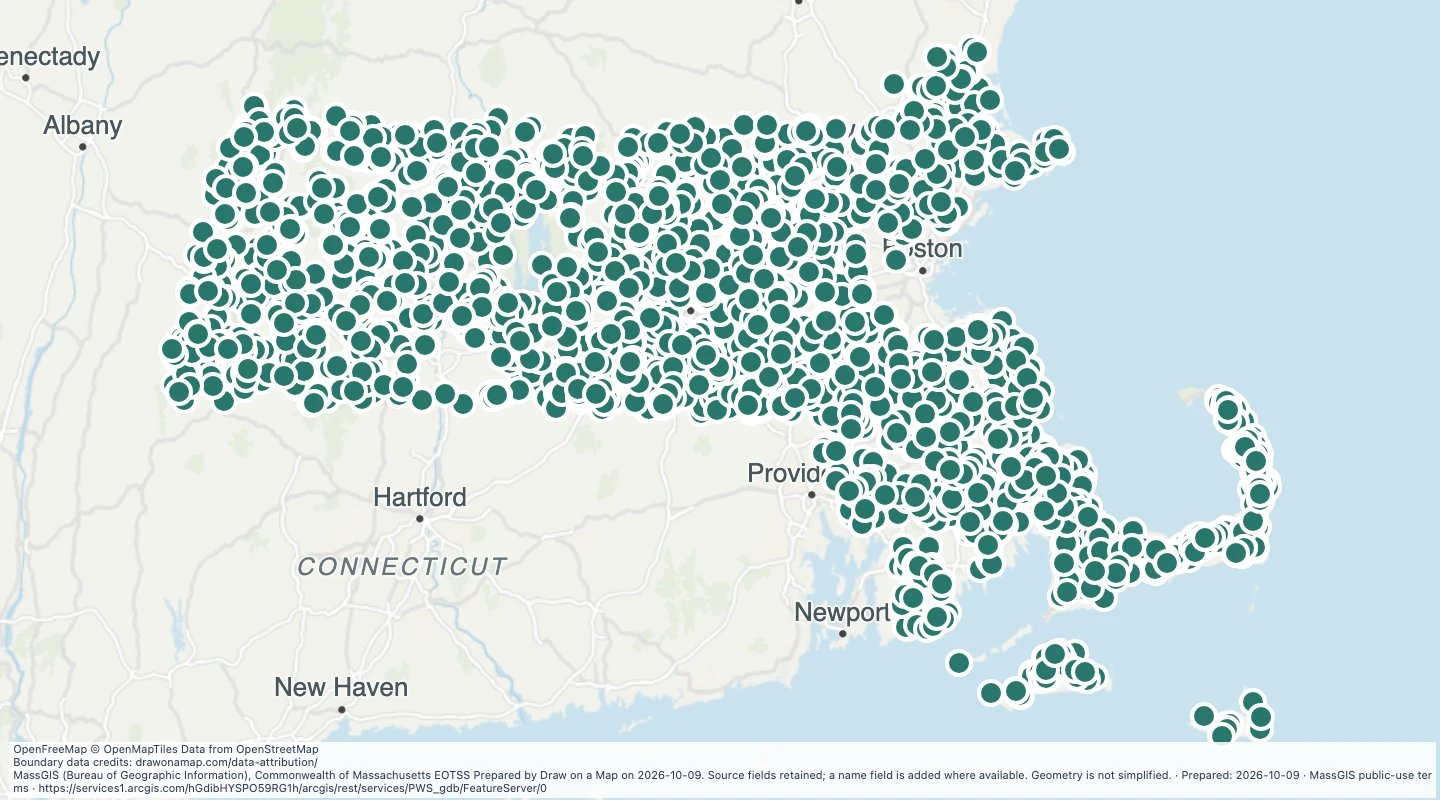The height and width of the screenshot is (800, 1440).
Task: Click the CONNECTICUT state label
Action: click(403, 567)
